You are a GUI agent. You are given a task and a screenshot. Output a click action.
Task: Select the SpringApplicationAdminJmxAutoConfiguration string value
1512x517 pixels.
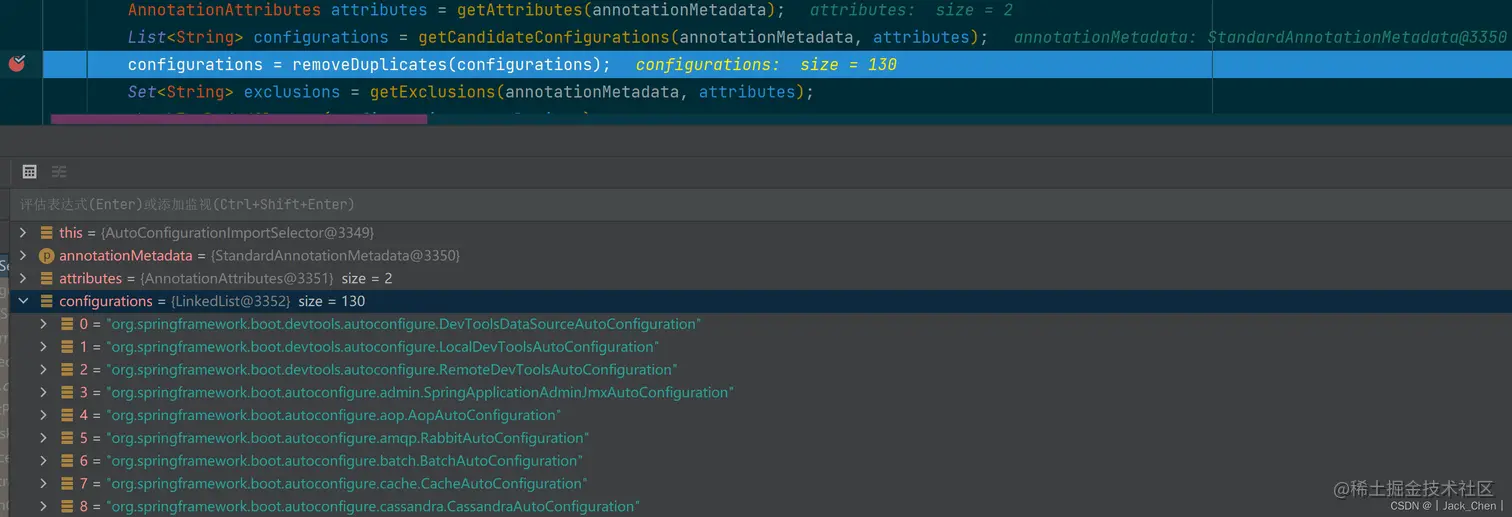[x=420, y=392]
